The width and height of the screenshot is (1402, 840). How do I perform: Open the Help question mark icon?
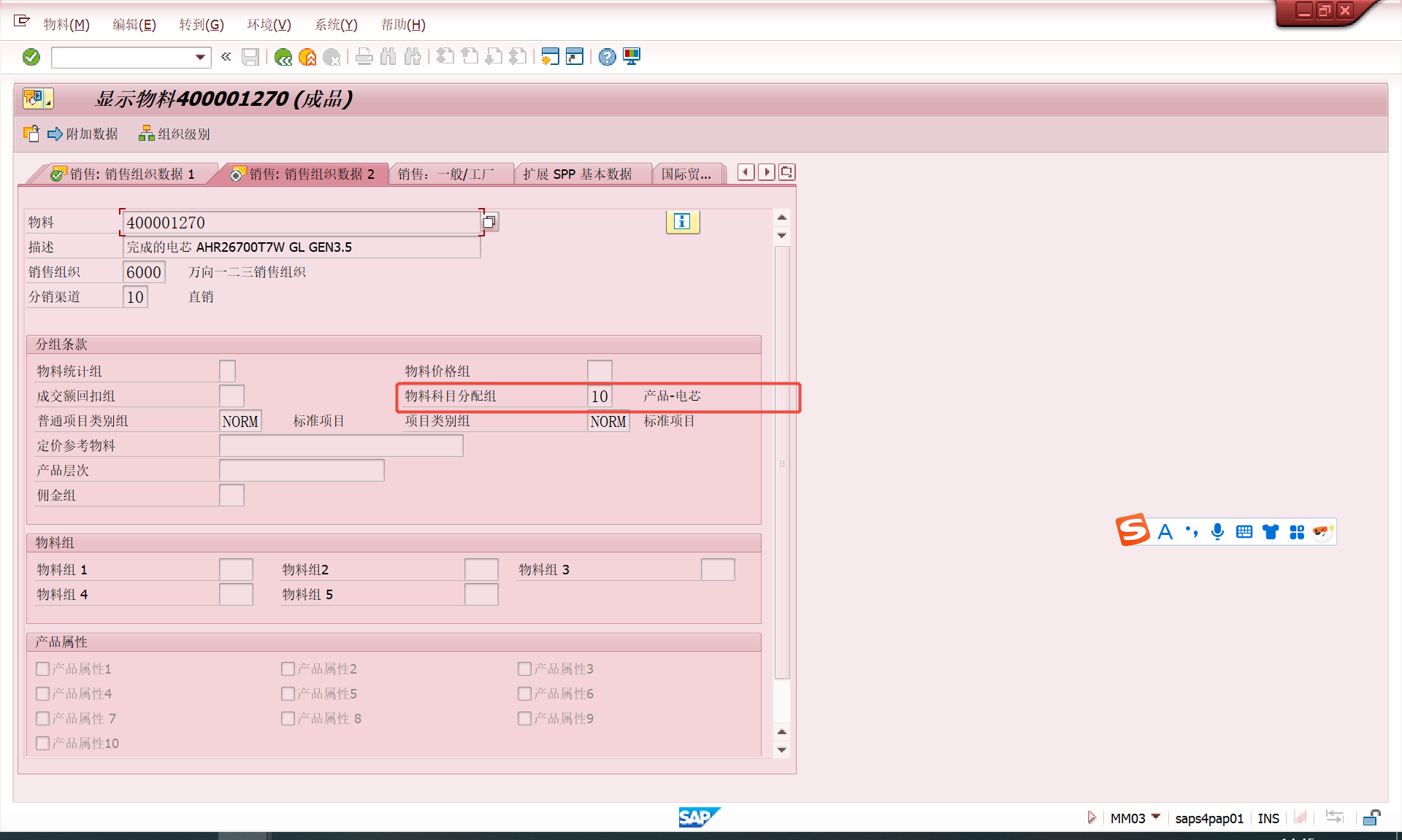tap(607, 57)
